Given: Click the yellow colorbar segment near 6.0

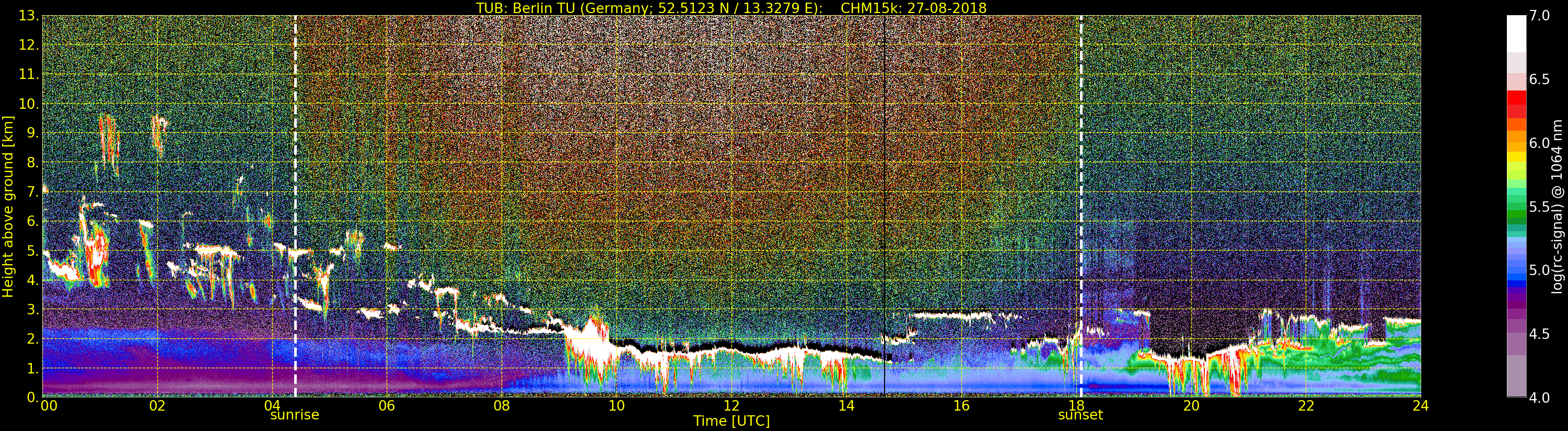Looking at the screenshot, I should [1516, 156].
